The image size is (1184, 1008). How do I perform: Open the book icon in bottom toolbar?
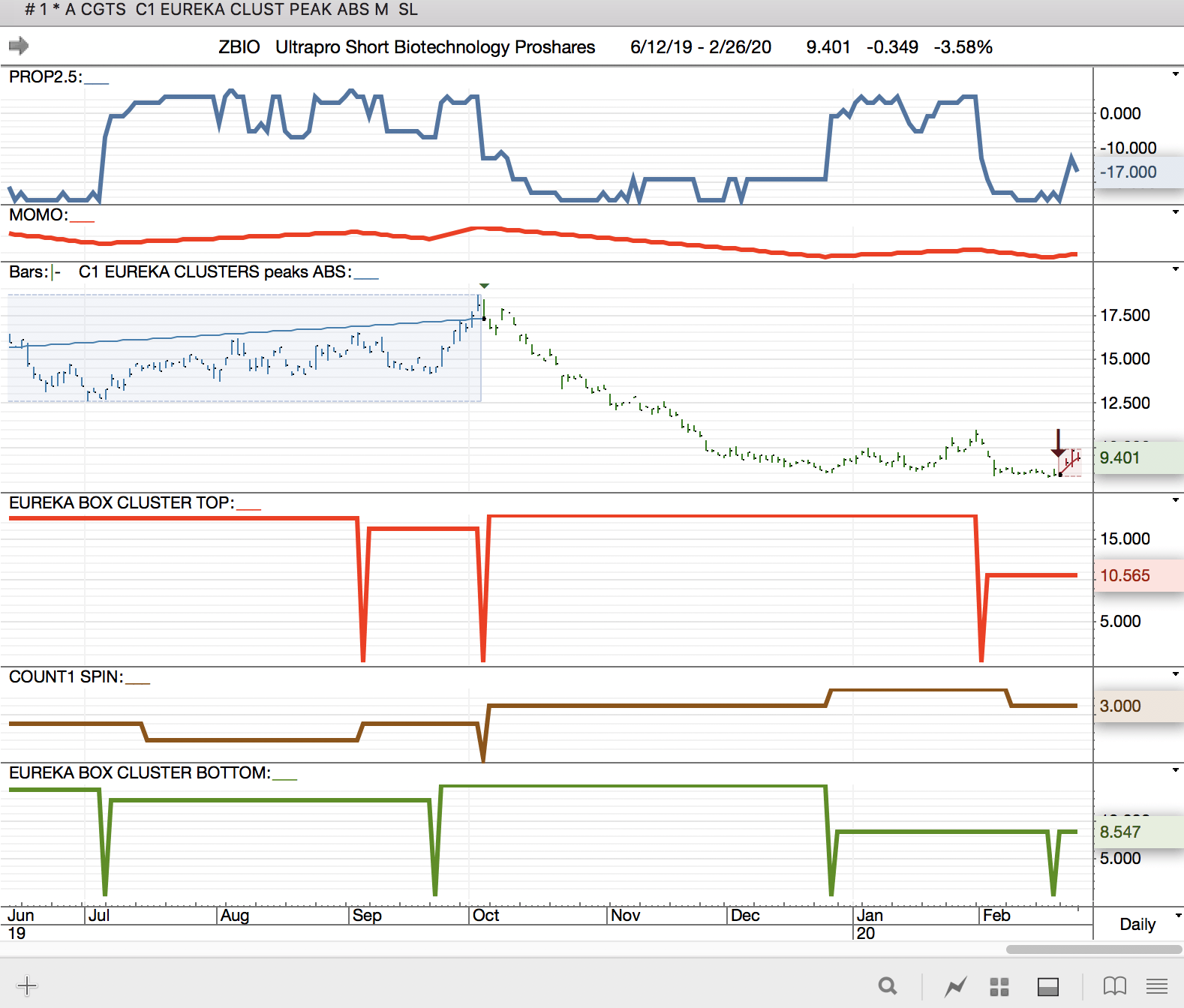coord(1115,985)
